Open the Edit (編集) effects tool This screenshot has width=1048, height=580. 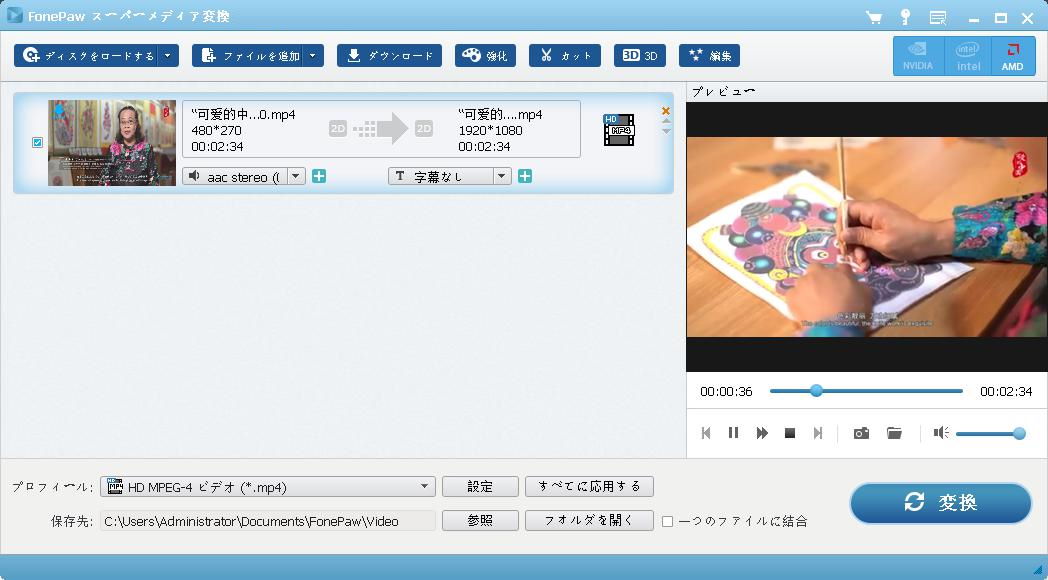pyautogui.click(x=709, y=55)
